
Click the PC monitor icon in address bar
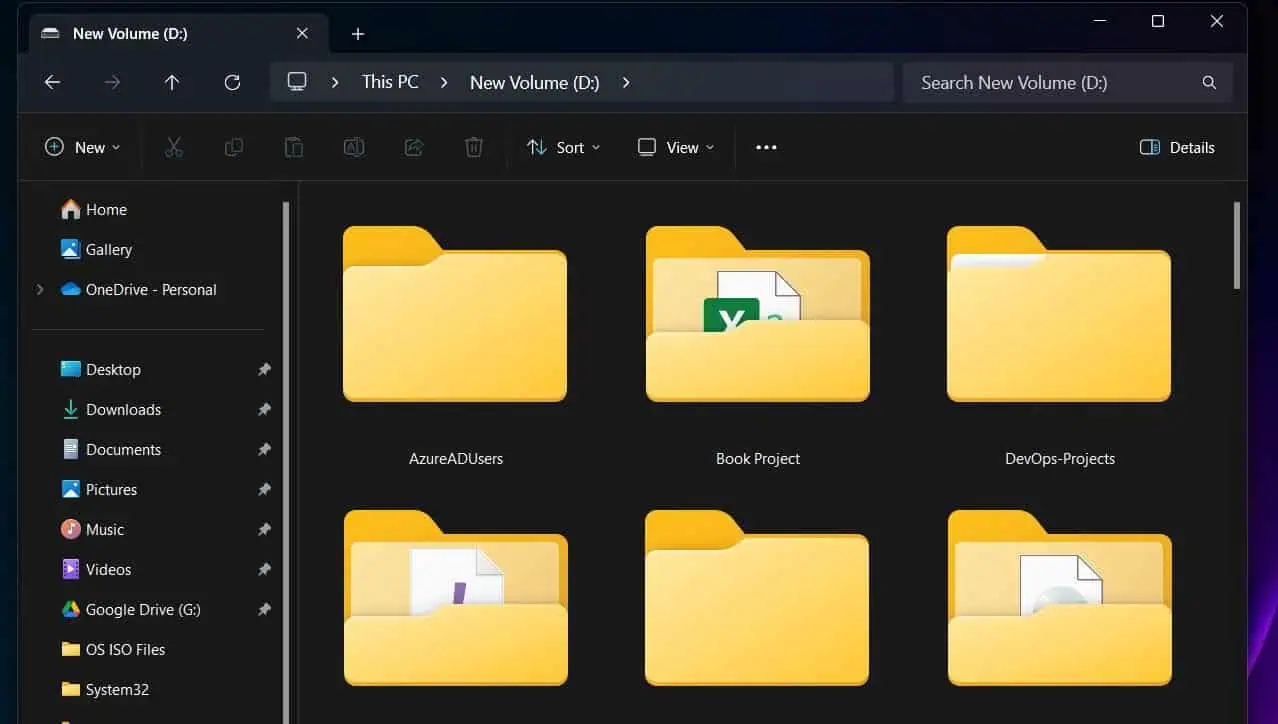click(297, 82)
